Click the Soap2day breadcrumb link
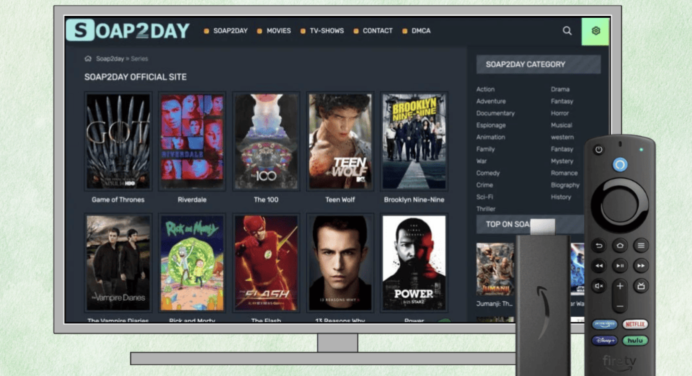 tap(110, 59)
